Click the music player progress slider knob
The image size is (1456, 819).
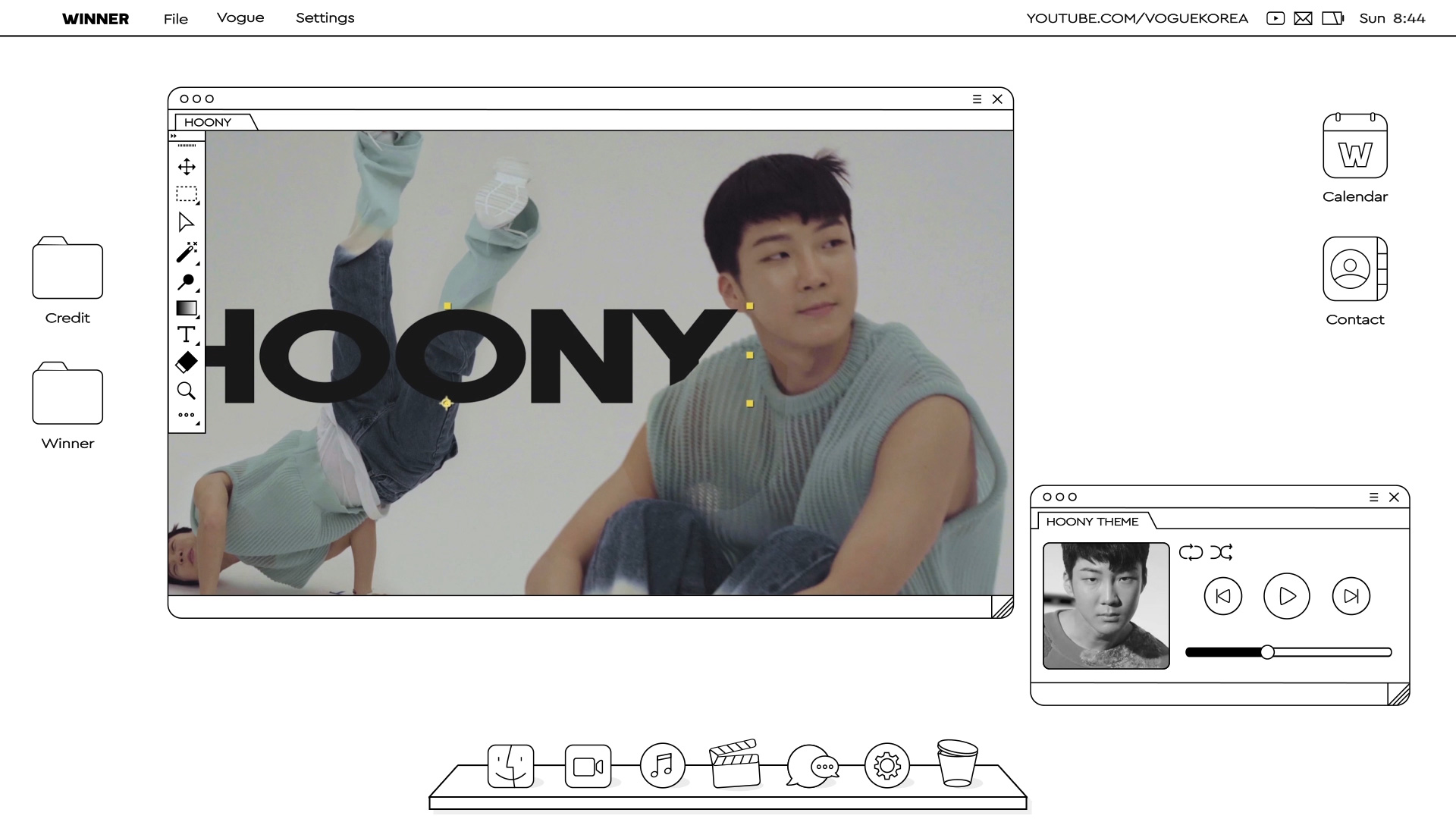(1267, 652)
